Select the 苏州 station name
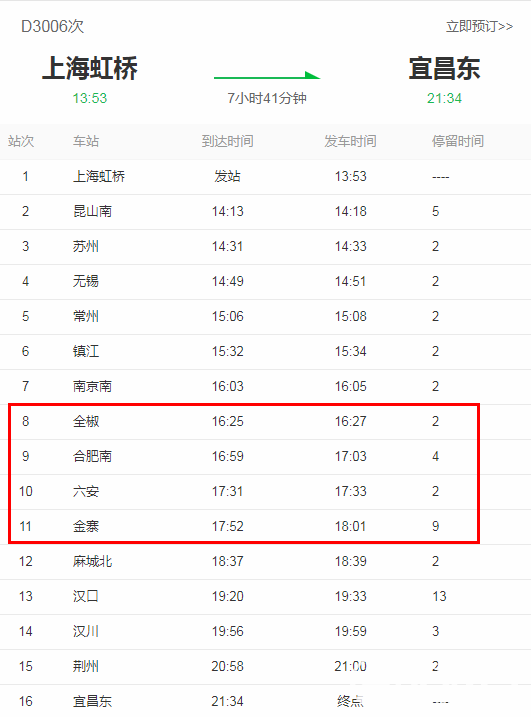Viewport: 531px width, 717px height. [x=86, y=246]
